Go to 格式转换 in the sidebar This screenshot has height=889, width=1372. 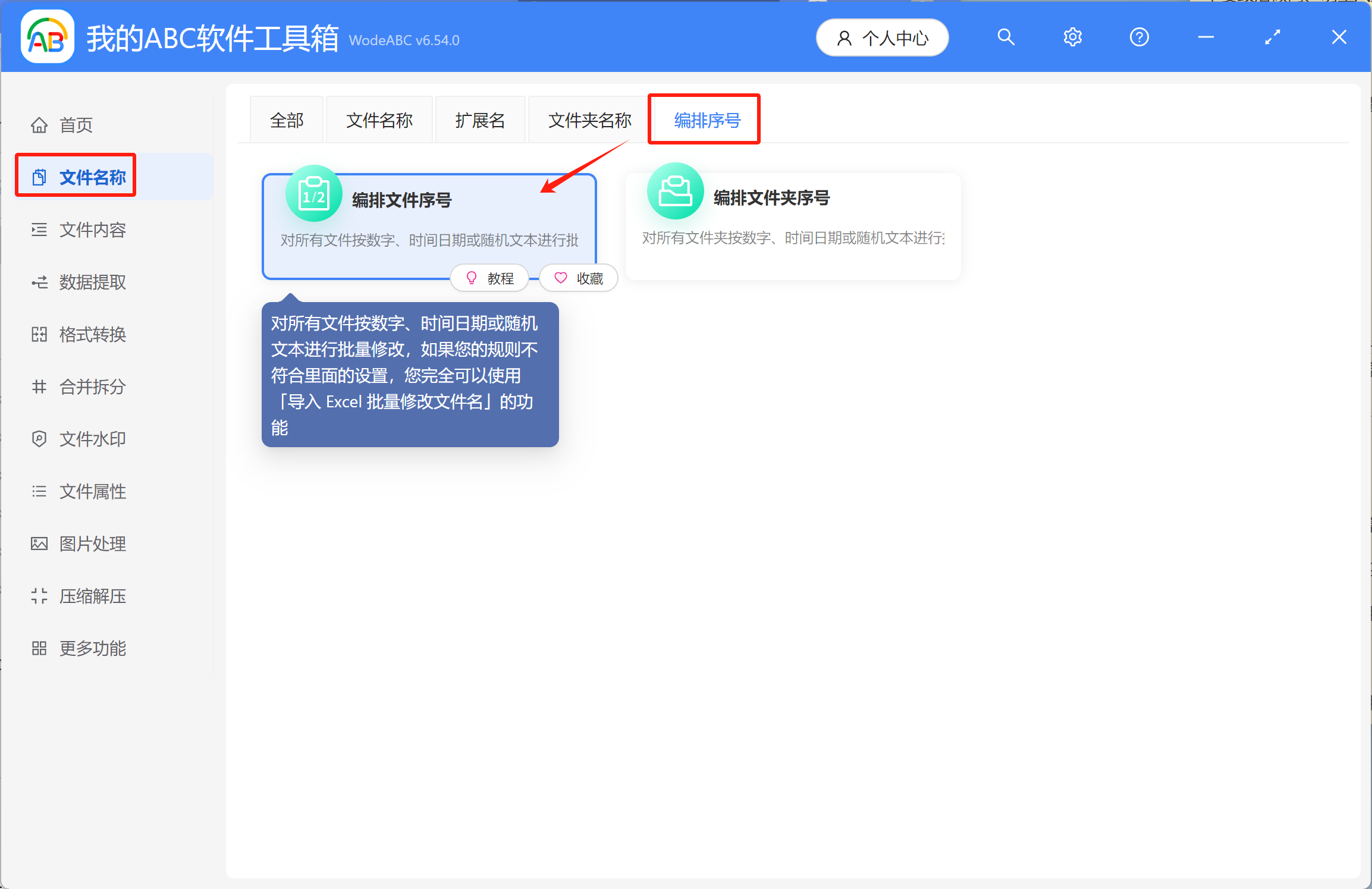(x=92, y=334)
